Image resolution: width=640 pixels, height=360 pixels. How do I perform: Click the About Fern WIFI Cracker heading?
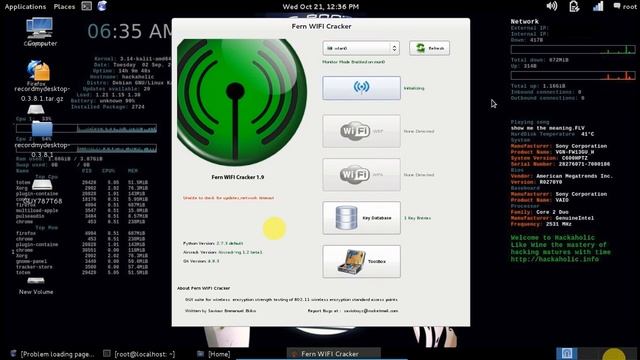pos(204,288)
